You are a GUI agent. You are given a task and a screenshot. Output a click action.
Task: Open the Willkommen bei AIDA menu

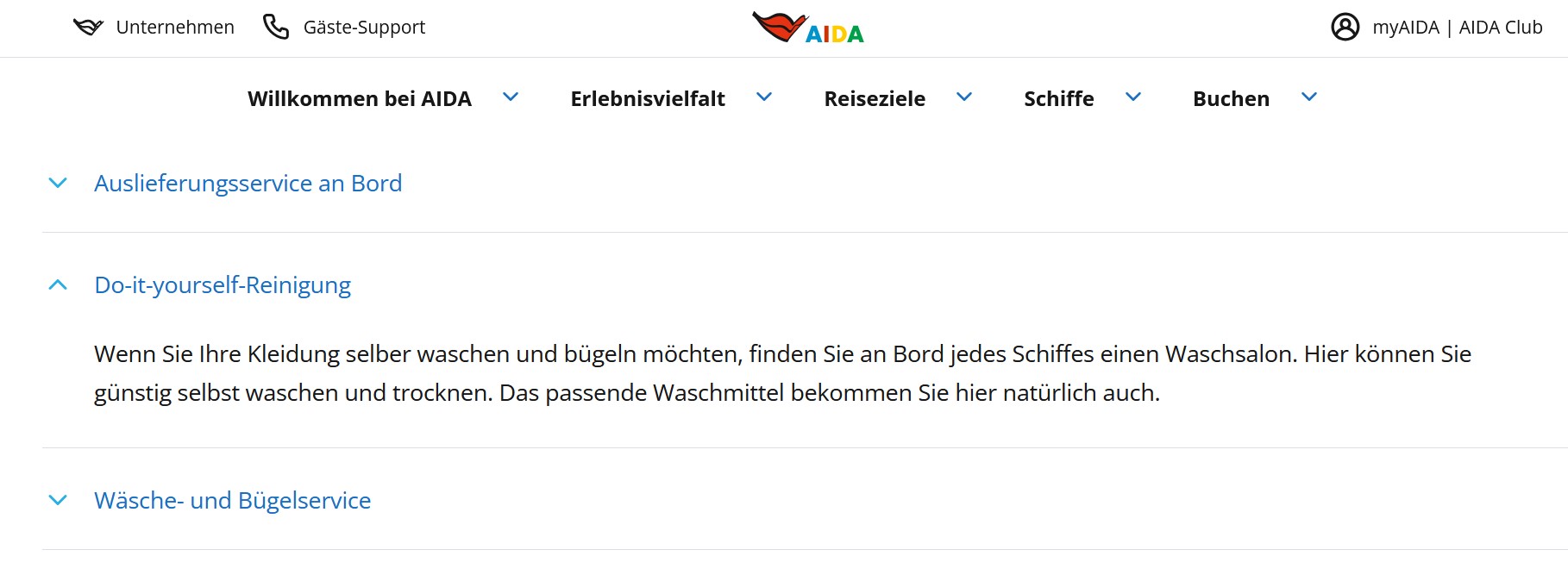coord(360,99)
